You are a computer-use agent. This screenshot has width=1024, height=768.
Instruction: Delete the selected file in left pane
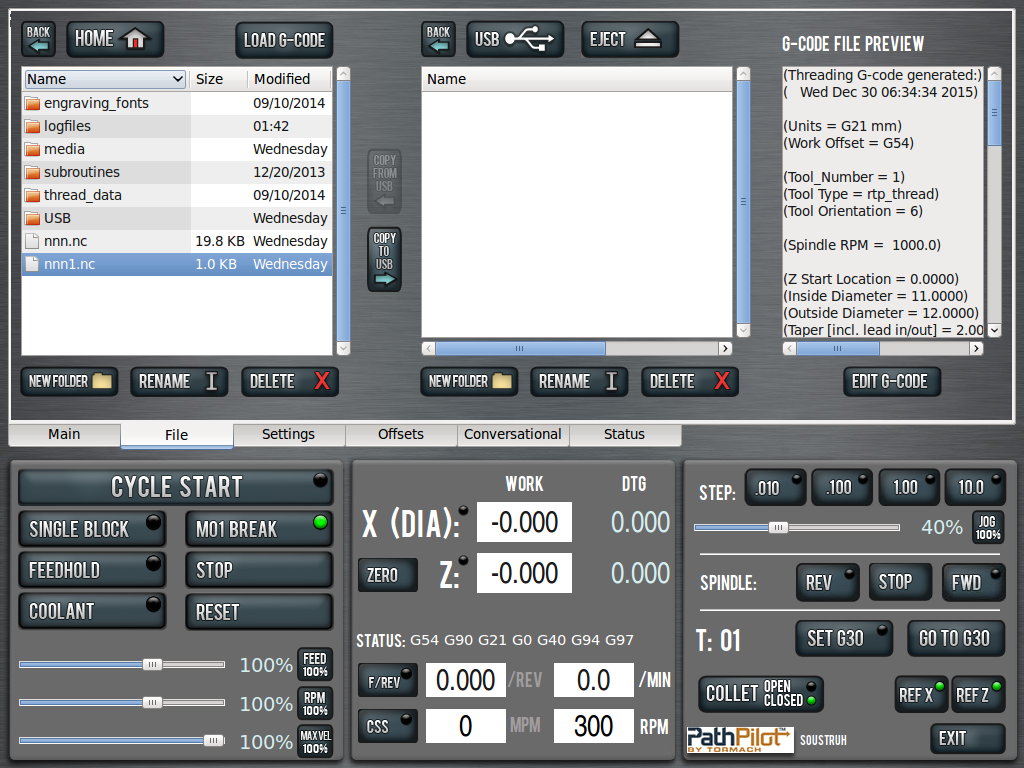click(289, 381)
